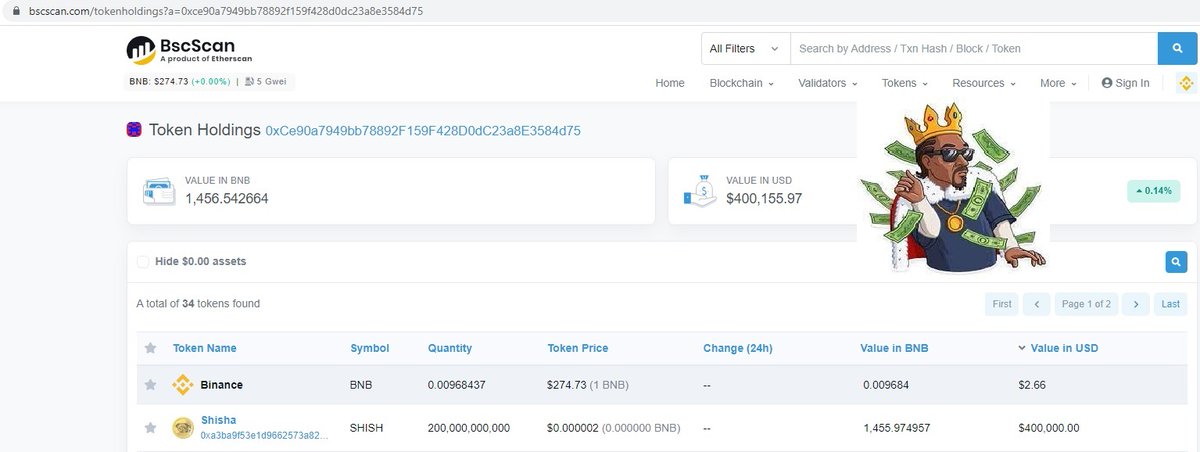
Task: Click the money bag icon in Value in USD card
Action: pos(700,190)
